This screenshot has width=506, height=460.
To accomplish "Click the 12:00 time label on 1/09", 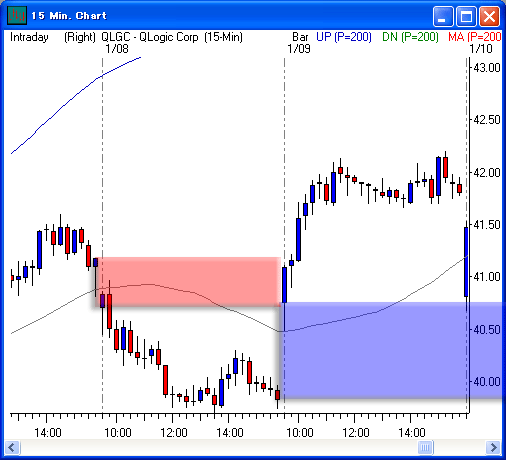I will click(356, 433).
